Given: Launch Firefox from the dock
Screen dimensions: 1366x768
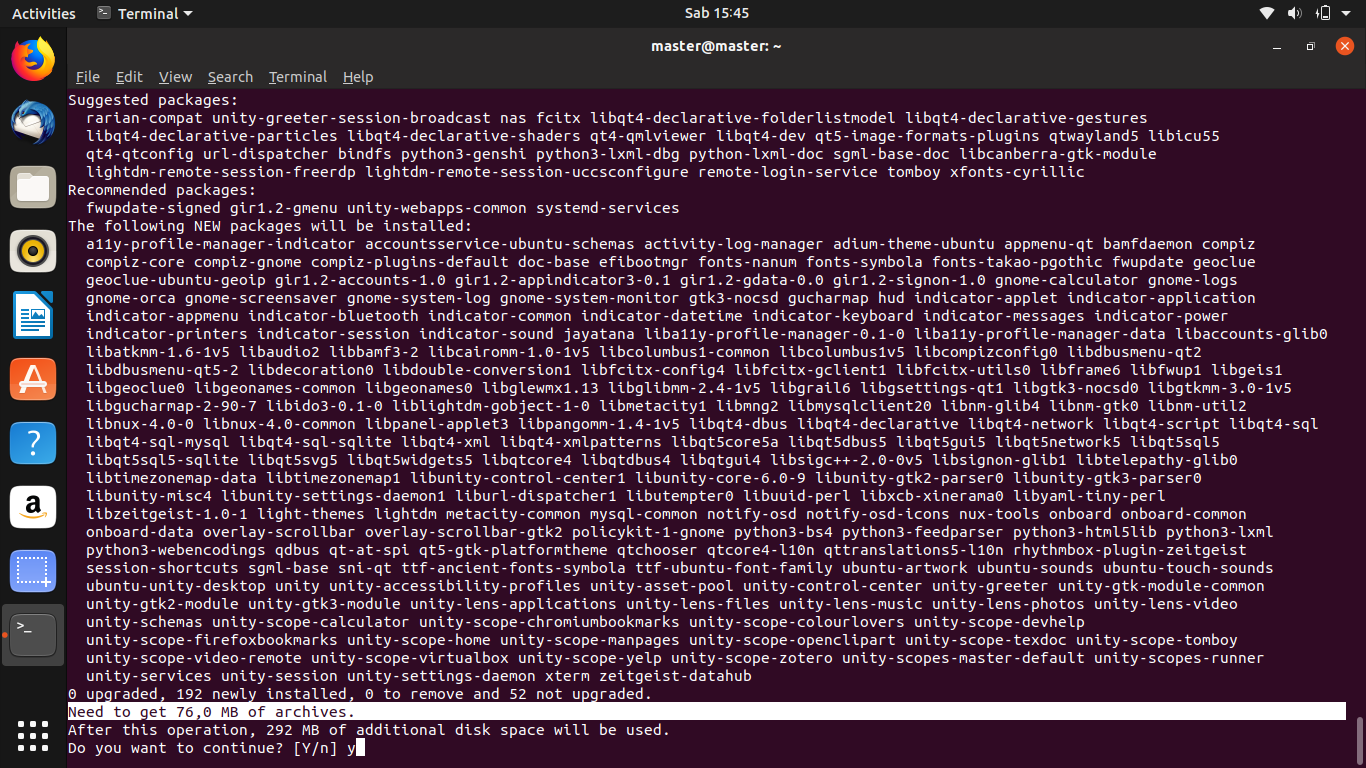Looking at the screenshot, I should click(x=32, y=60).
